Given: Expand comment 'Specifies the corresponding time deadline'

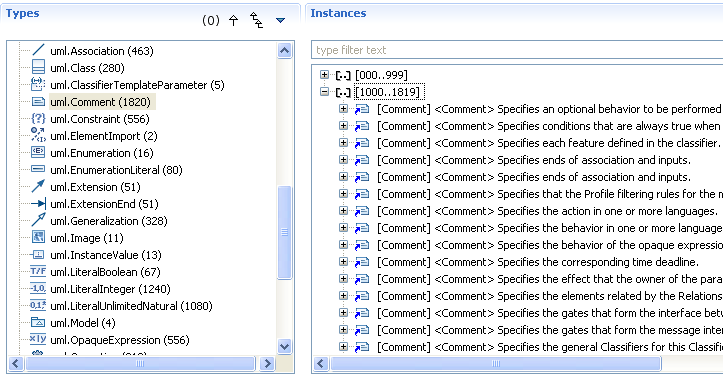Looking at the screenshot, I should click(343, 262).
